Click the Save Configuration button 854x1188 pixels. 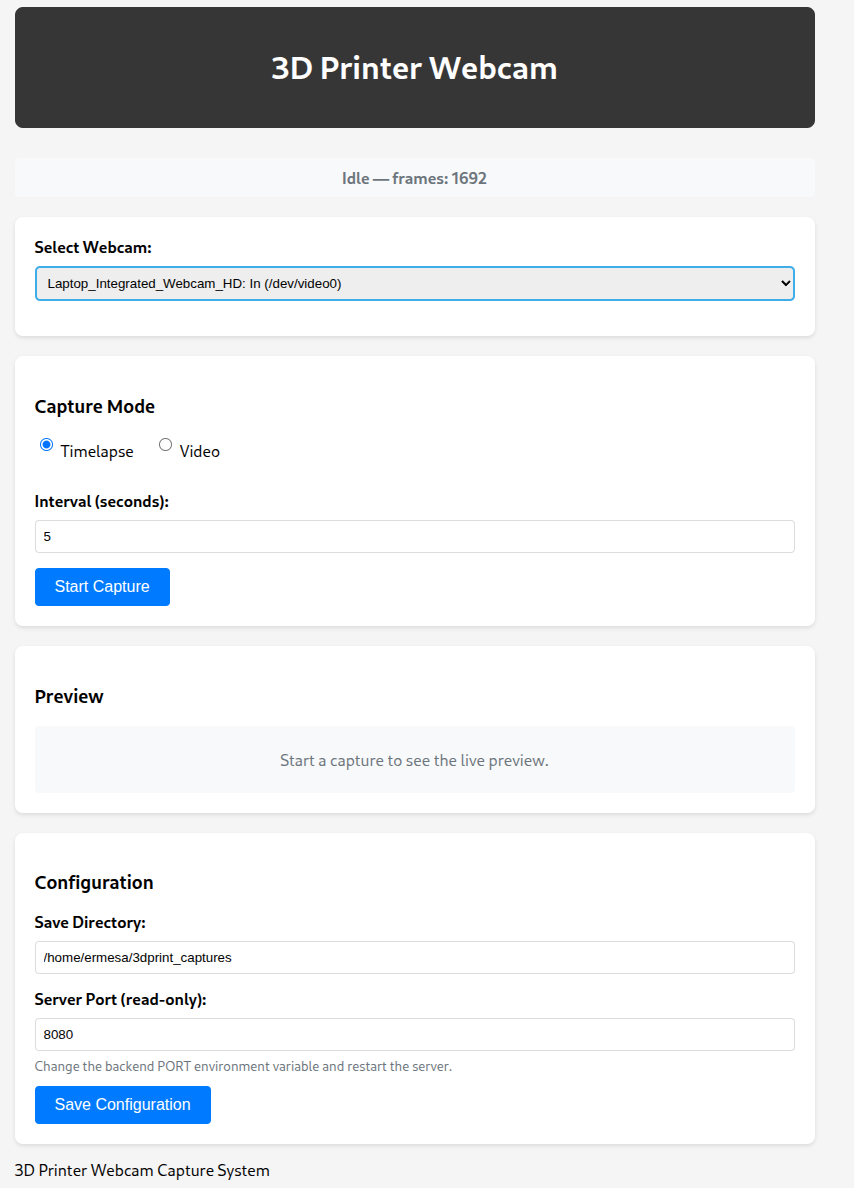(x=123, y=1105)
